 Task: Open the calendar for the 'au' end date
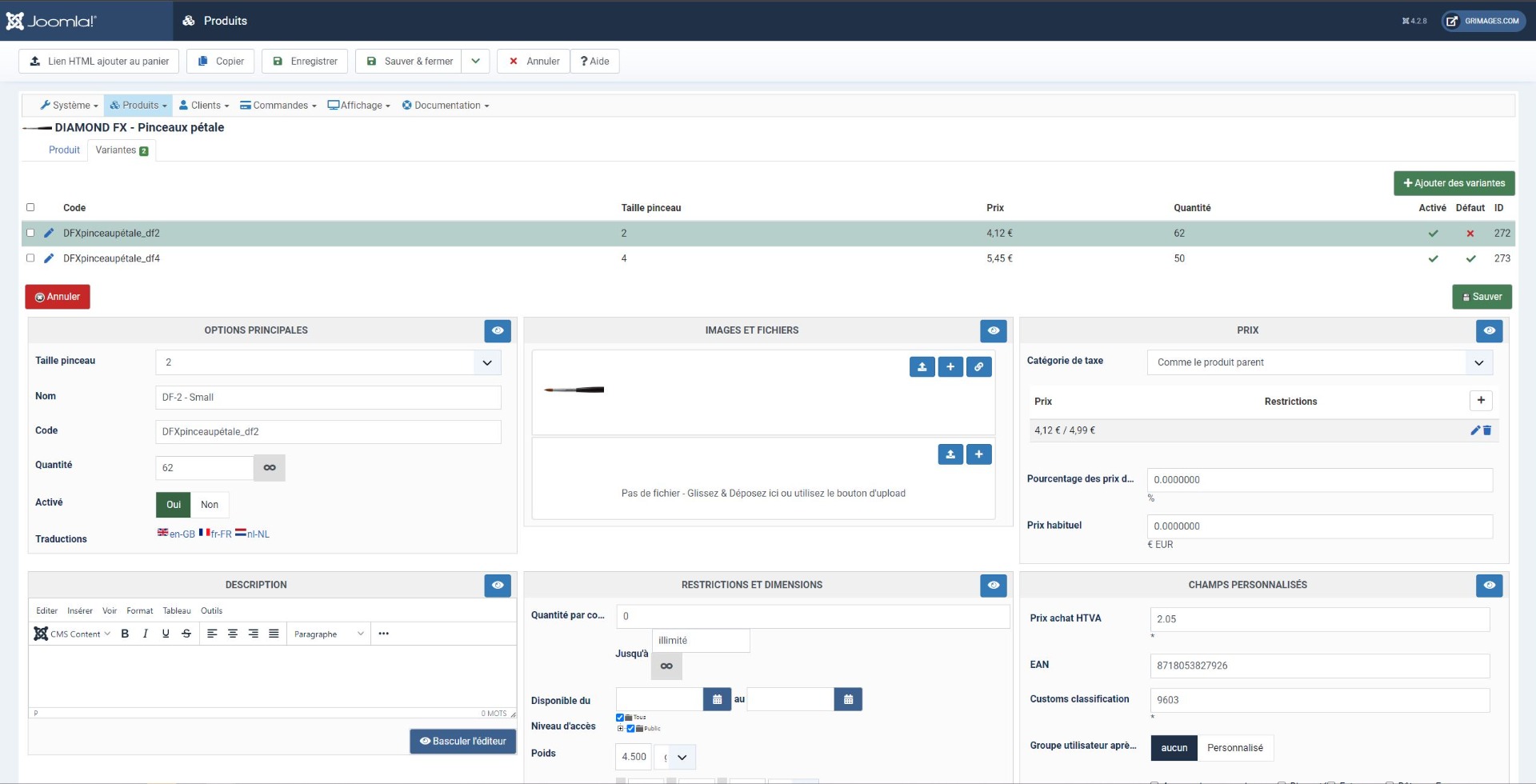click(x=848, y=699)
